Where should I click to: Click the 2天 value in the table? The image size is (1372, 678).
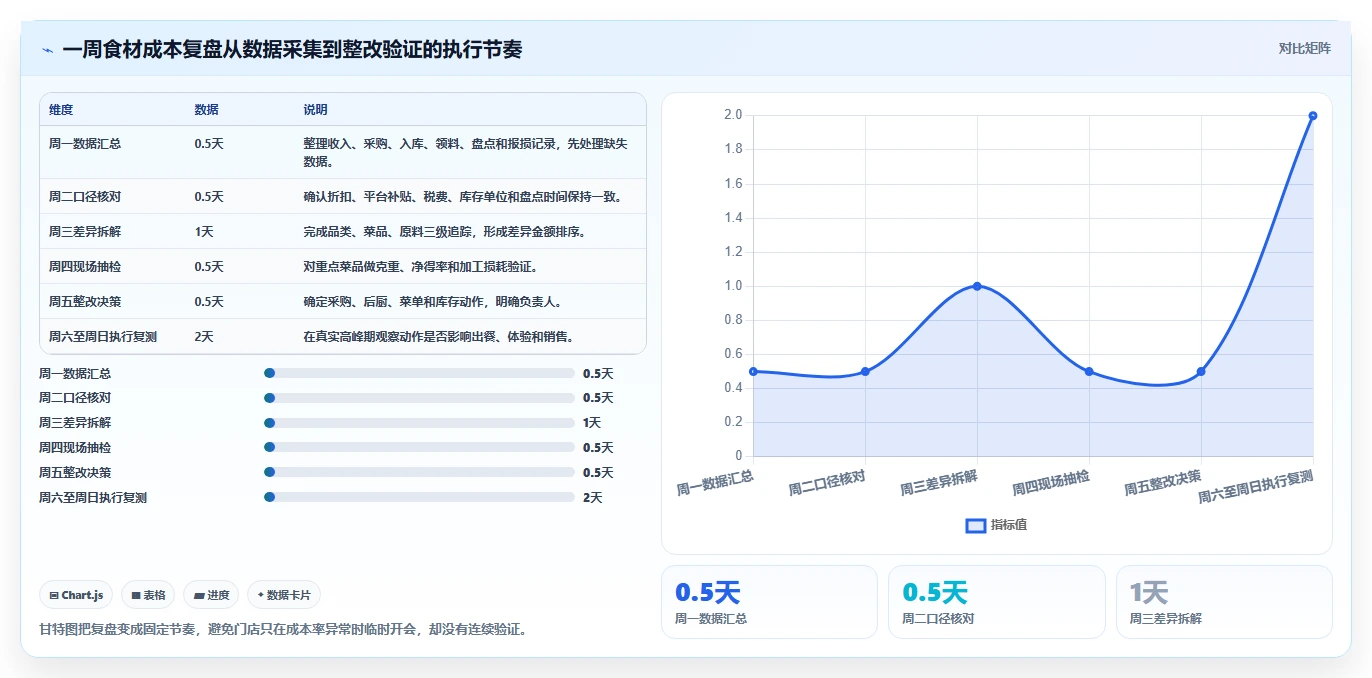click(x=204, y=337)
